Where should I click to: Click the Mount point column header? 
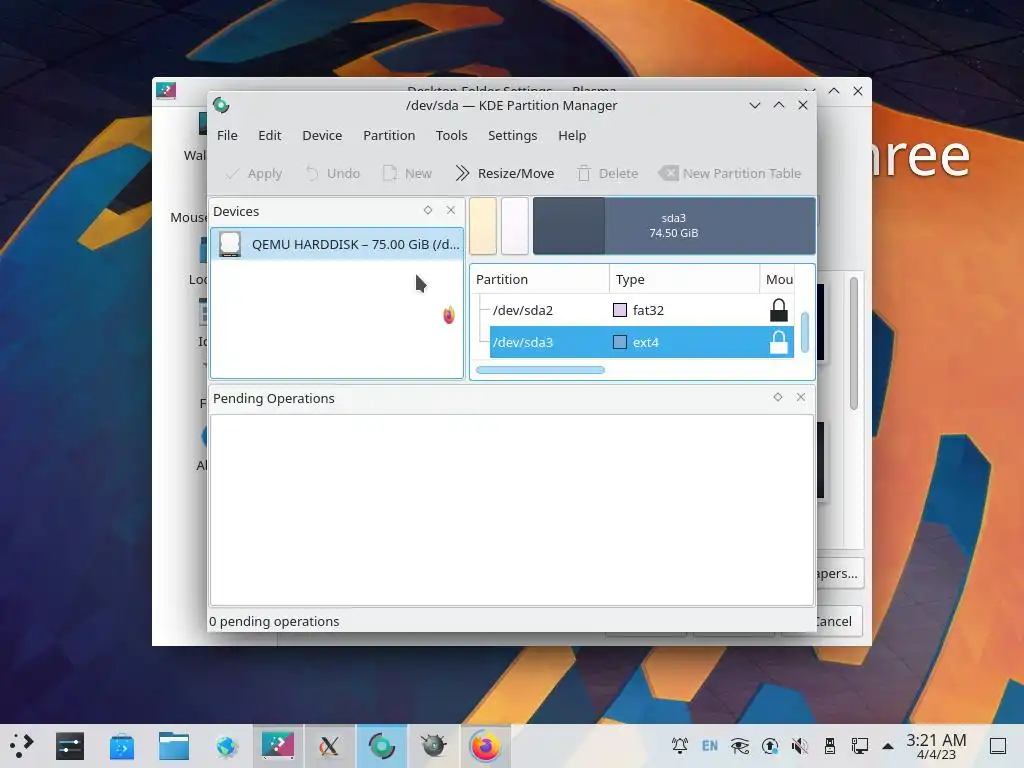780,280
